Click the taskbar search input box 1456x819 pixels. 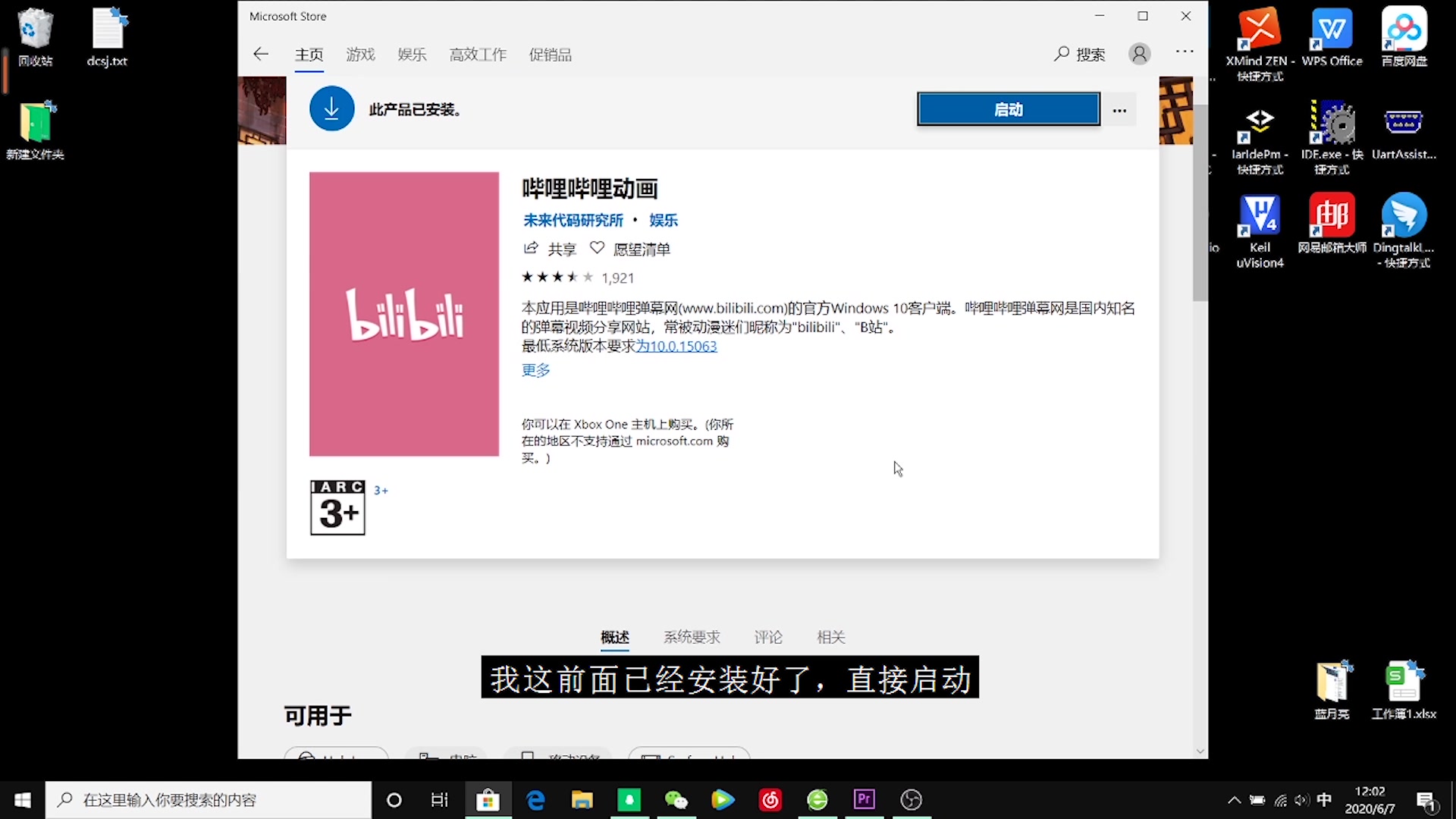[209, 800]
